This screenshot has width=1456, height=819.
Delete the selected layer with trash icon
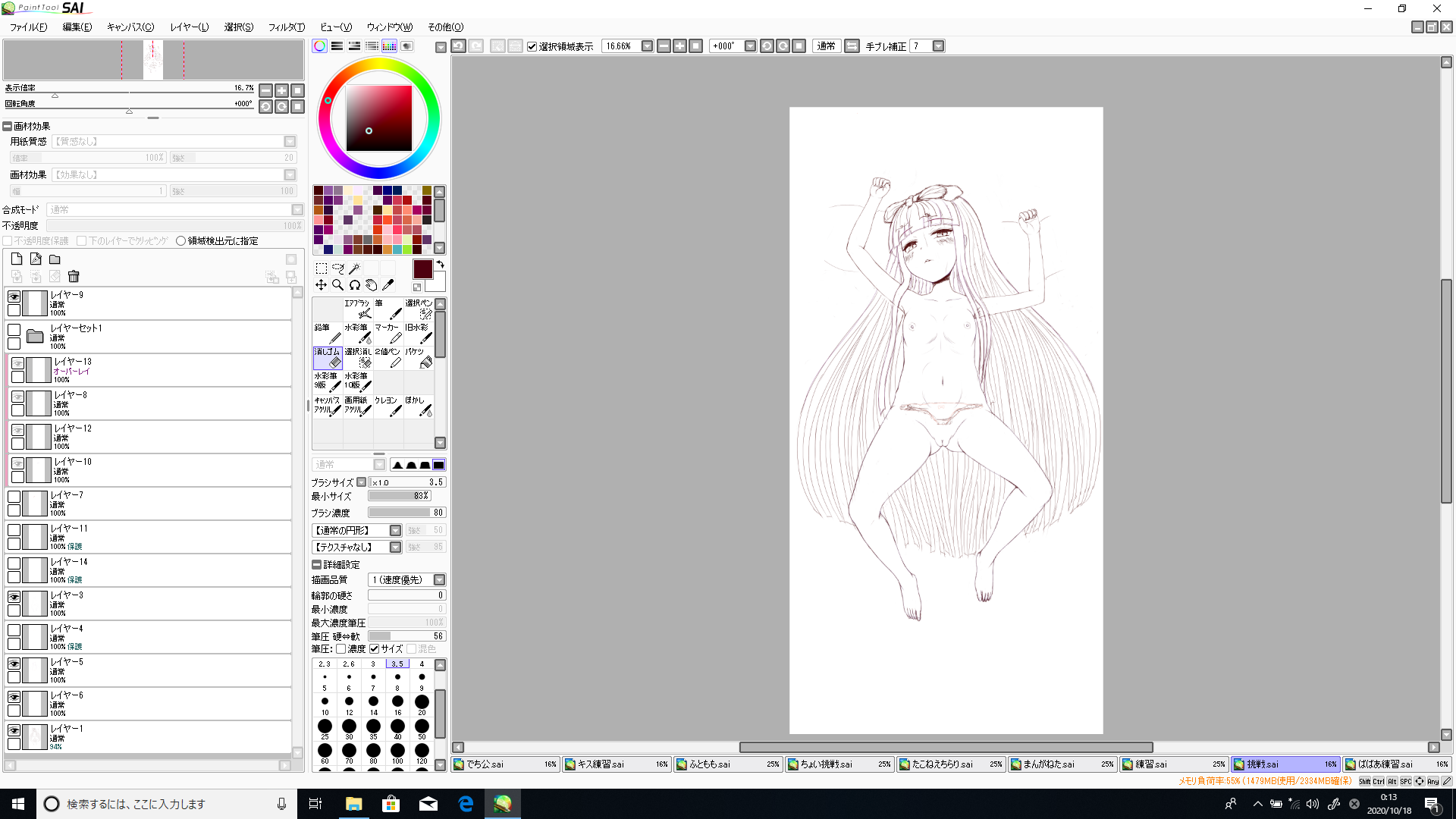[74, 277]
